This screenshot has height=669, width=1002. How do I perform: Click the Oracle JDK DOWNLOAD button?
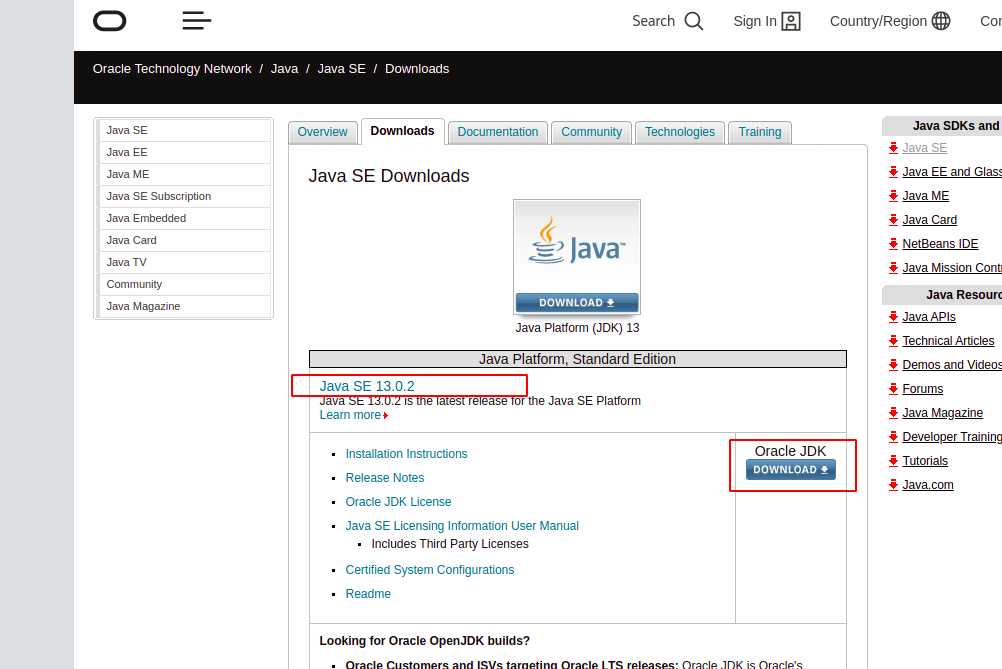coord(790,470)
